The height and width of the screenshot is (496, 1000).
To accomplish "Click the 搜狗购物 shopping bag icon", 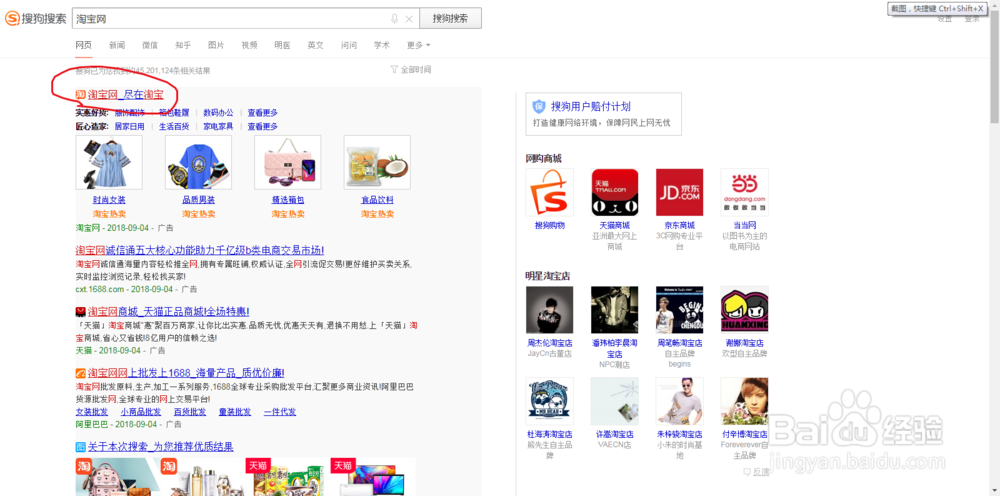I will click(549, 192).
